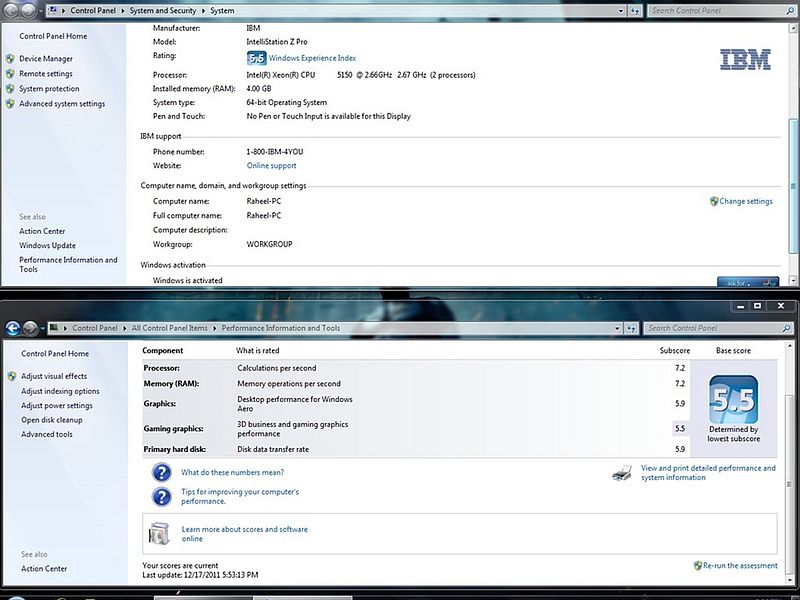The width and height of the screenshot is (800, 600).
Task: Click Performance Information and Tools breadcrumb
Action: pyautogui.click(x=281, y=328)
